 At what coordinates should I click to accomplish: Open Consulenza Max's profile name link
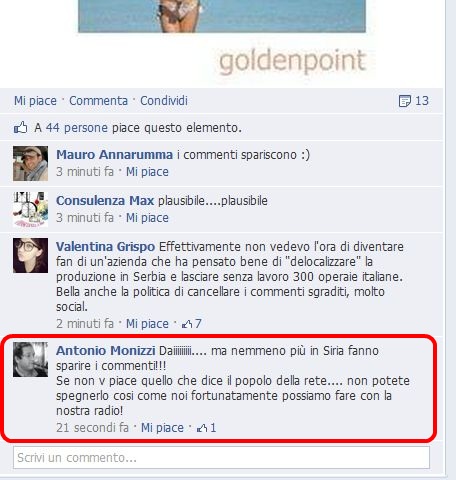coord(105,201)
